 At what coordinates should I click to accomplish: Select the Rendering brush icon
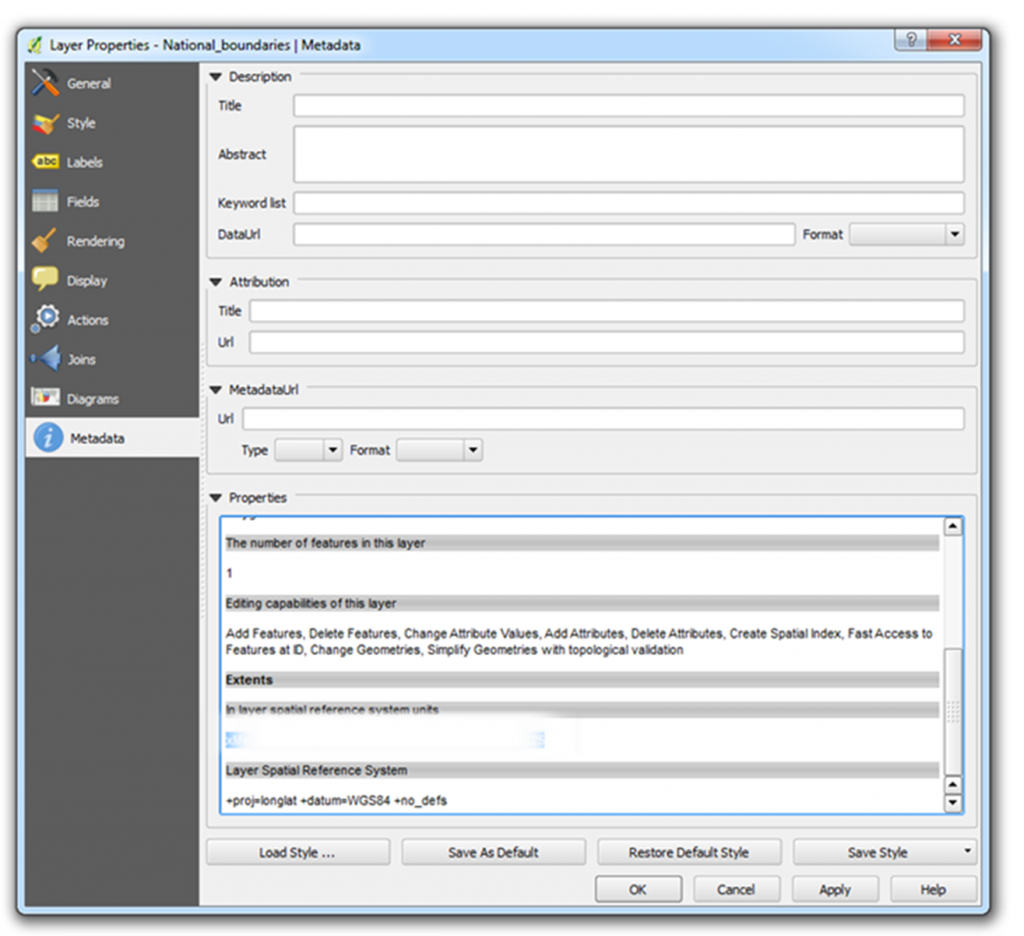pos(44,240)
